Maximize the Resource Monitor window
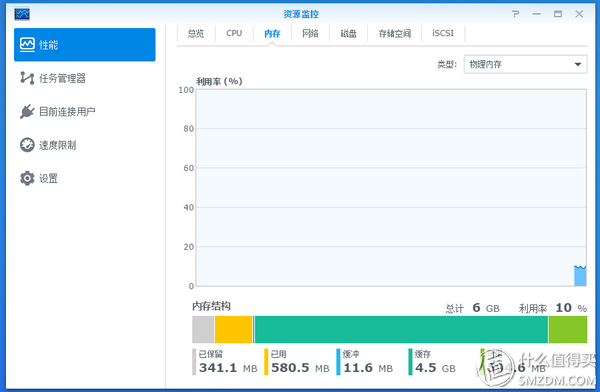This screenshot has height=392, width=600. tap(558, 14)
